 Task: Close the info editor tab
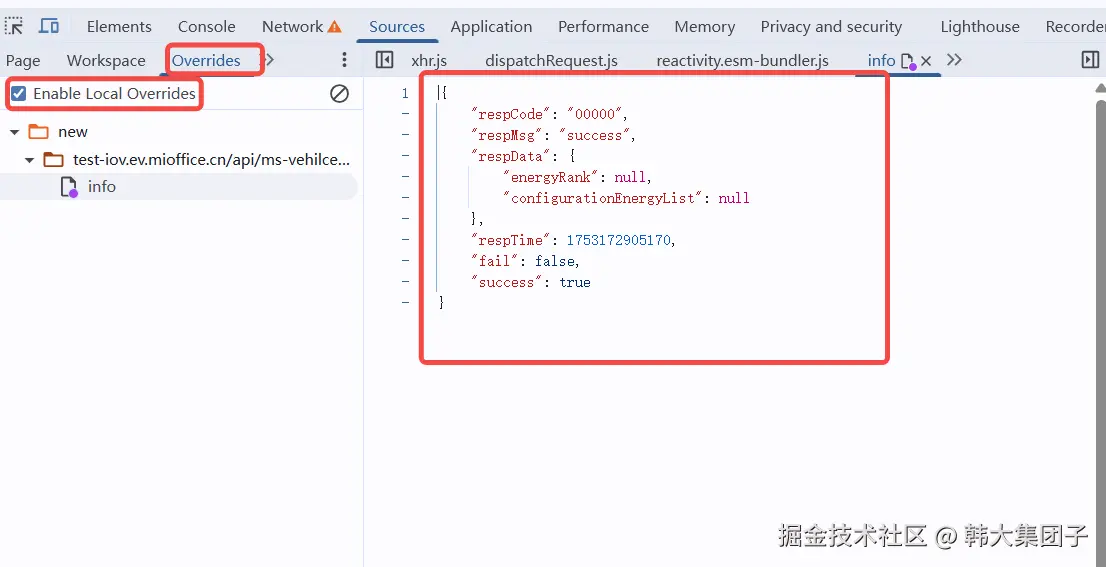[x=926, y=61]
